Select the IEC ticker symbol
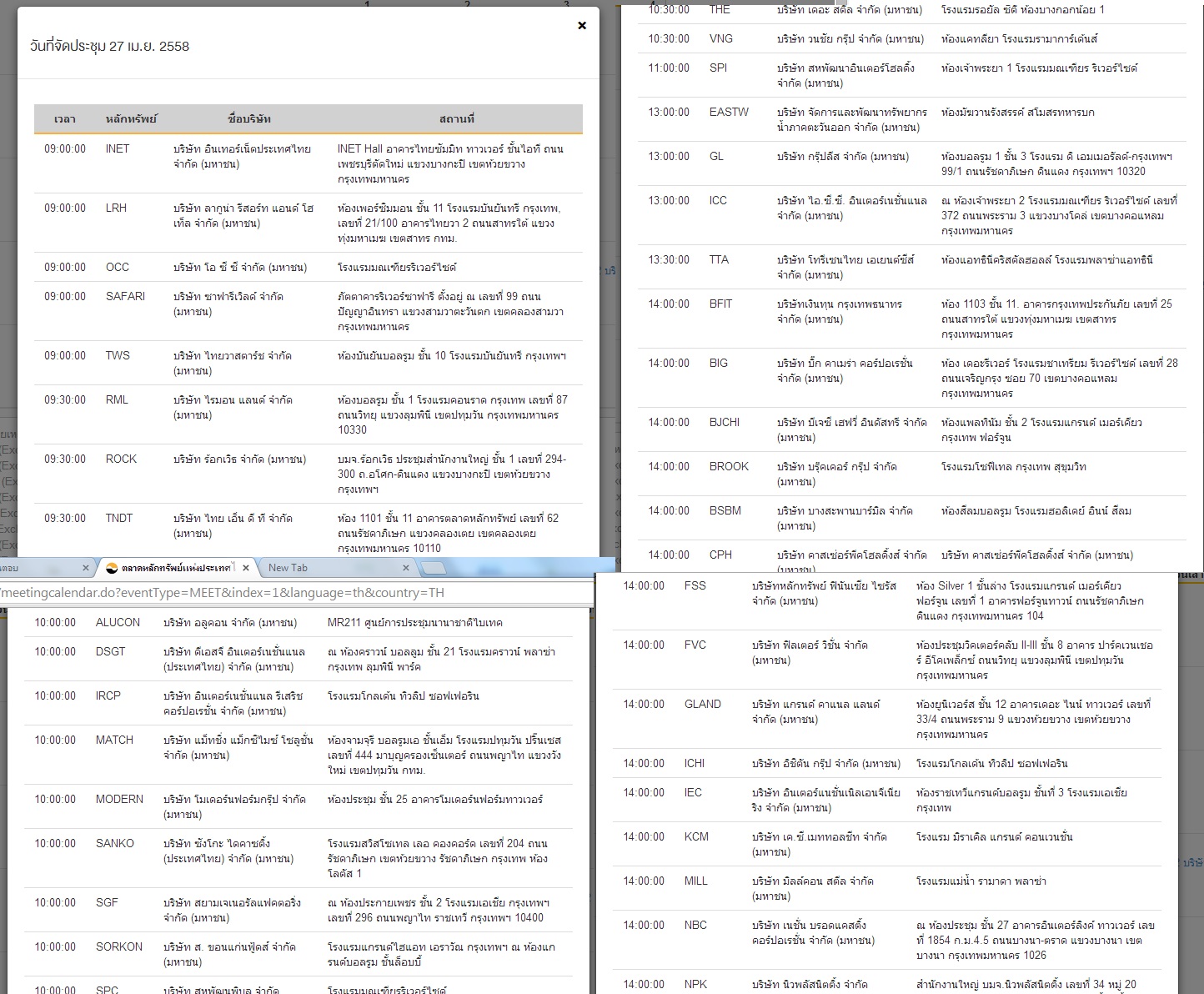 (x=693, y=793)
